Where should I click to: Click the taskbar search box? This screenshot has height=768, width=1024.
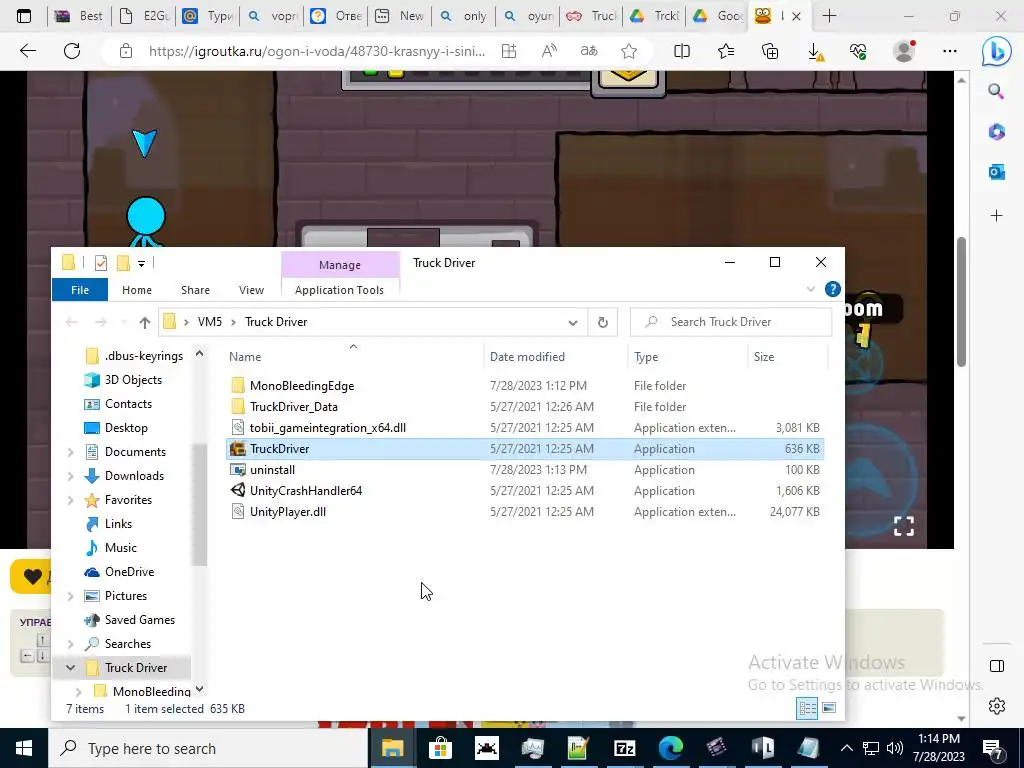(209, 748)
